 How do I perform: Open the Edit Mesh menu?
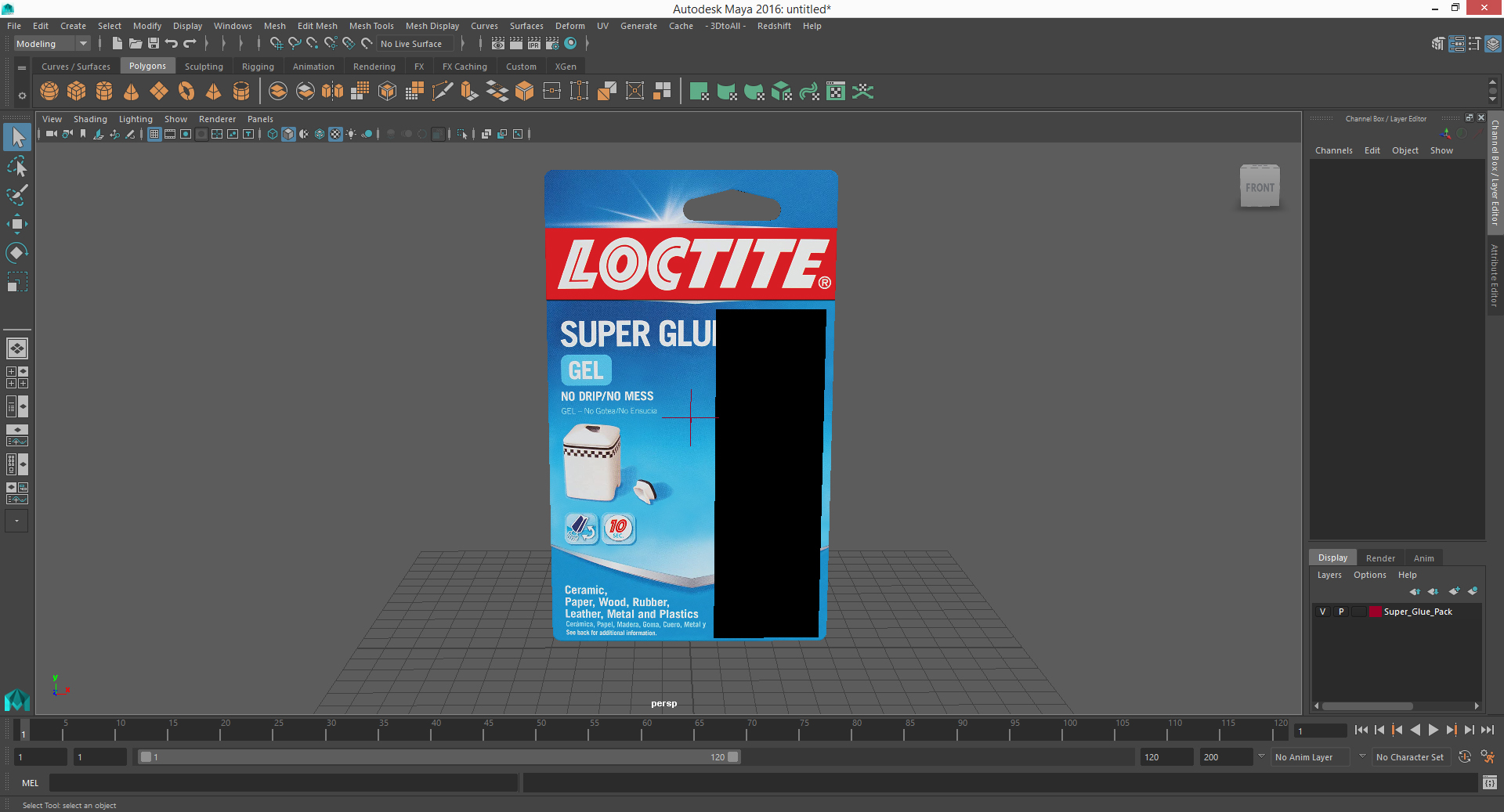point(317,26)
